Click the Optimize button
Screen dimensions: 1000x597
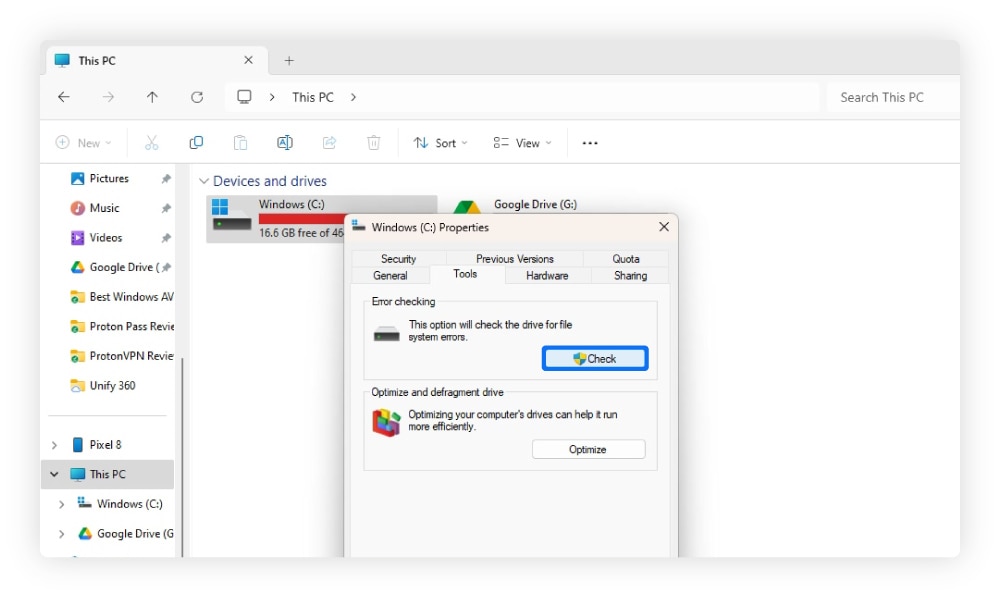point(588,449)
